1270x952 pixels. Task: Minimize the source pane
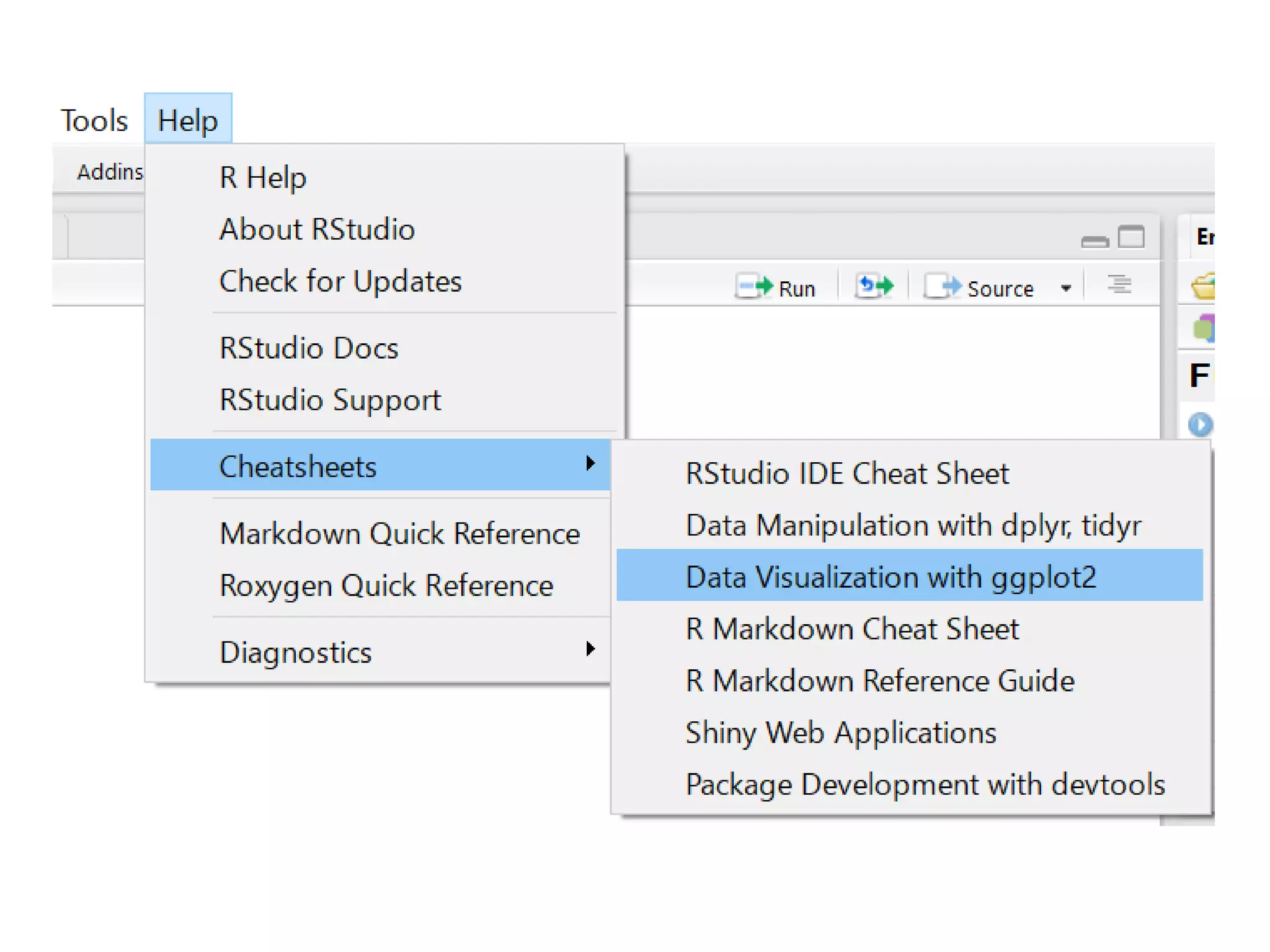click(x=1095, y=241)
